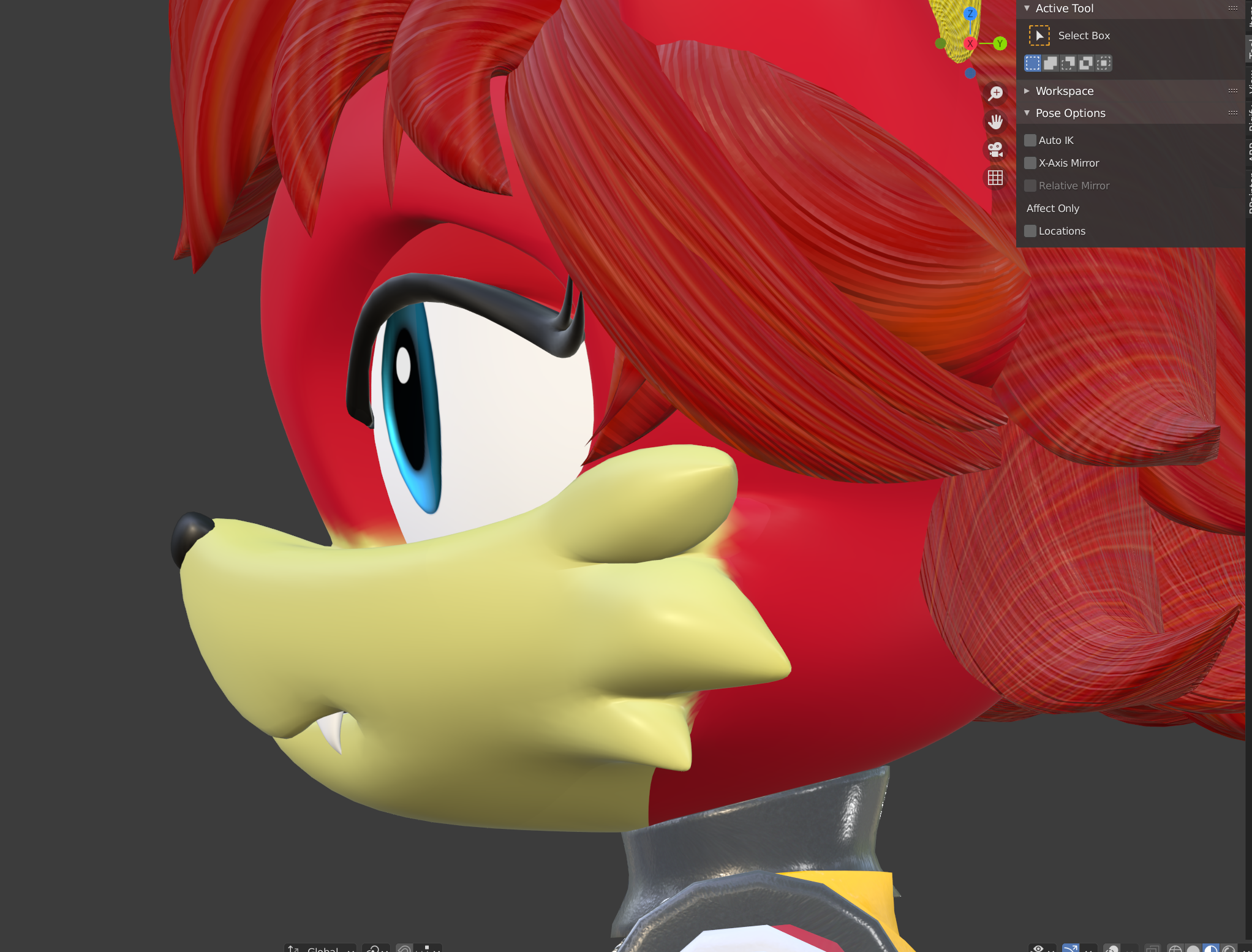Grab the Active Tool panel drag handle
The height and width of the screenshot is (952, 1252).
(x=1233, y=8)
